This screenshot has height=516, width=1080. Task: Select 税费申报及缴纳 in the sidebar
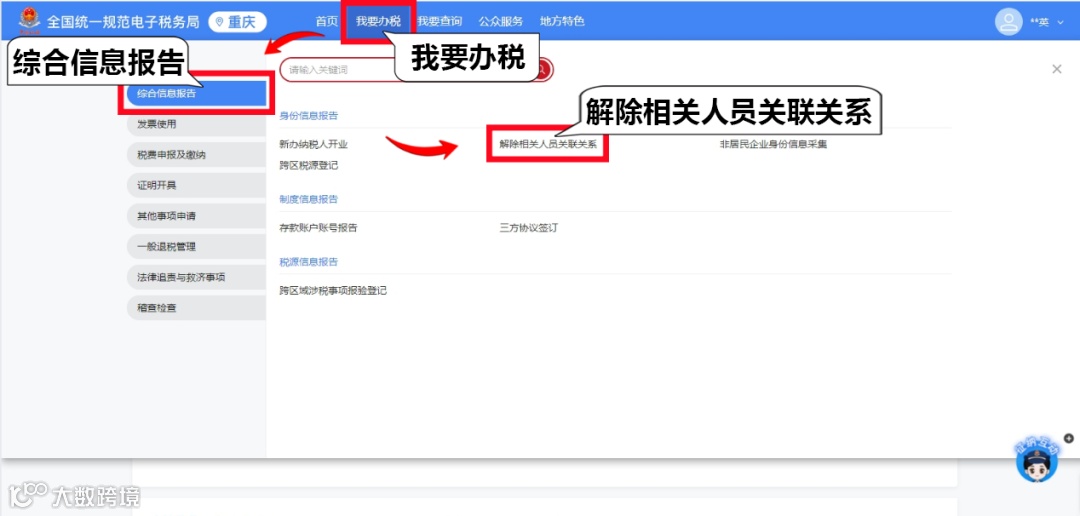click(x=197, y=155)
